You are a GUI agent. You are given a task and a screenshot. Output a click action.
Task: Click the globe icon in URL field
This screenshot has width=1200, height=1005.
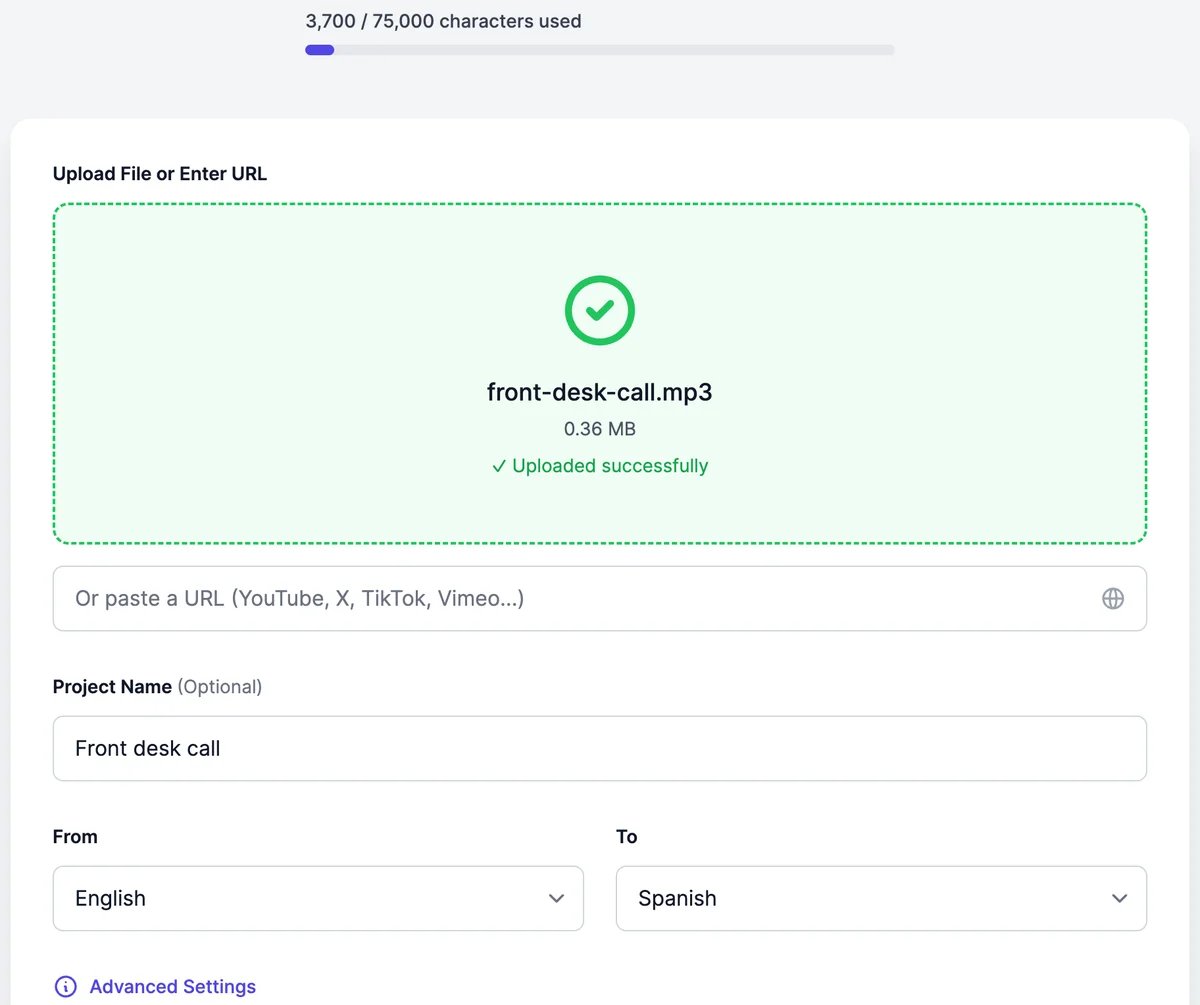(1113, 598)
